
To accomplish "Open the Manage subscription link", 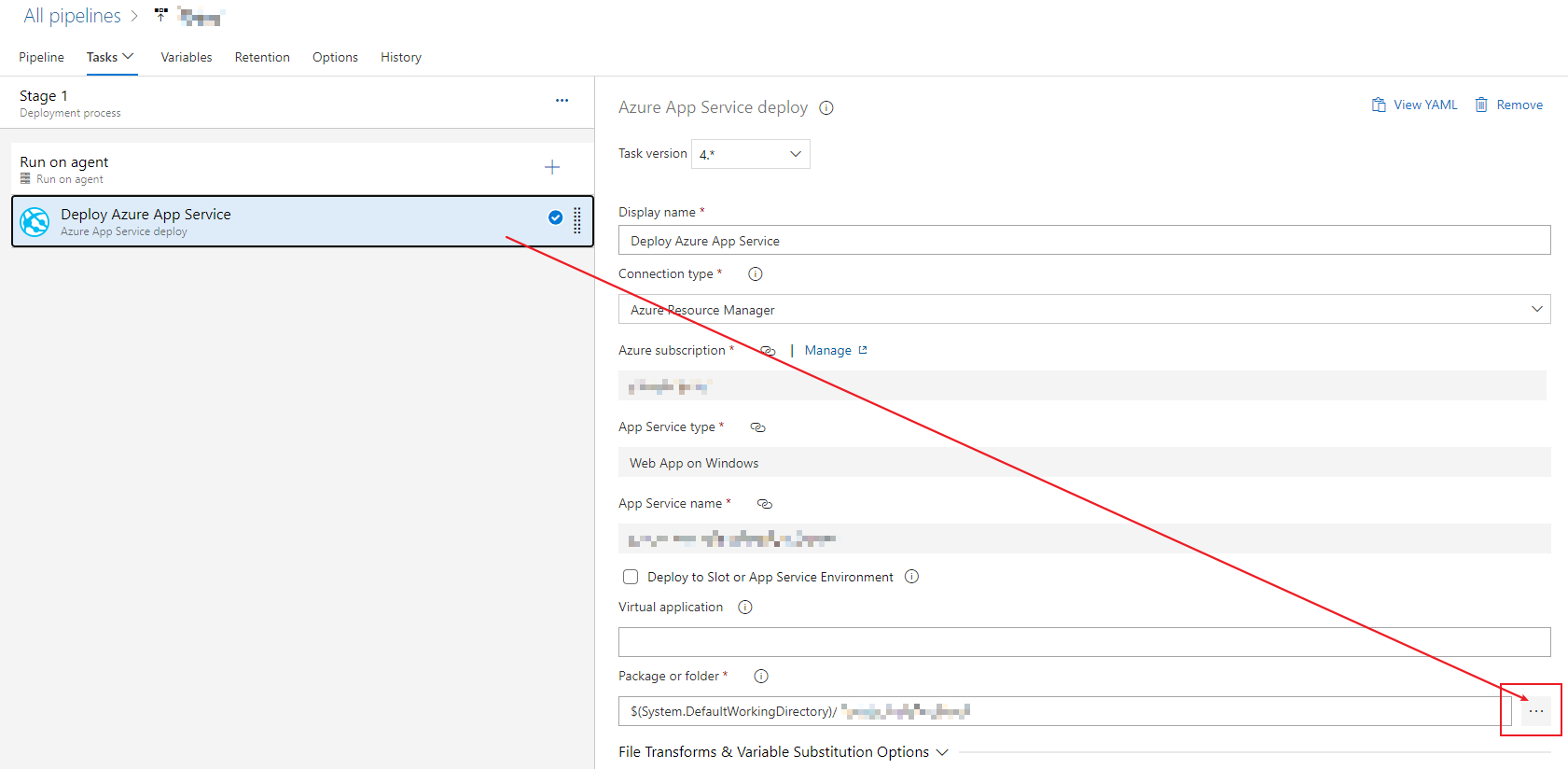I will (x=836, y=350).
